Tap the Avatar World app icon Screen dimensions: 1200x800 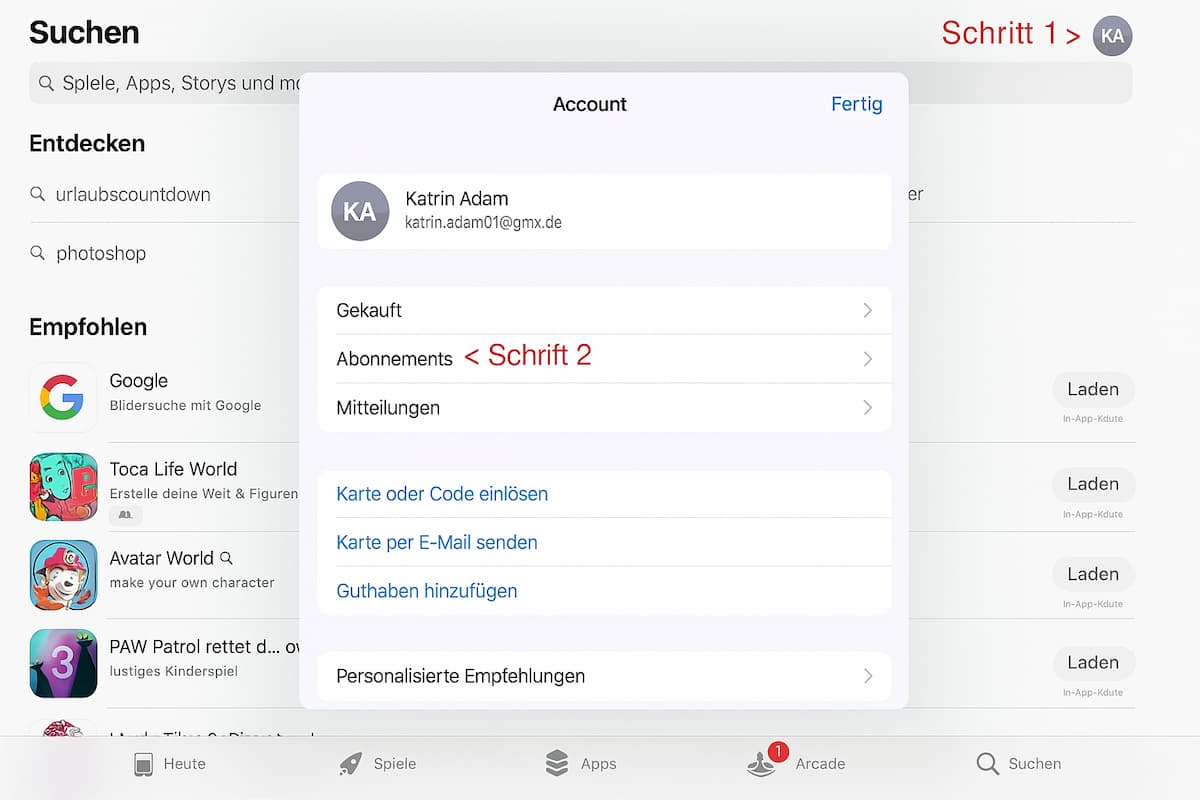63,575
